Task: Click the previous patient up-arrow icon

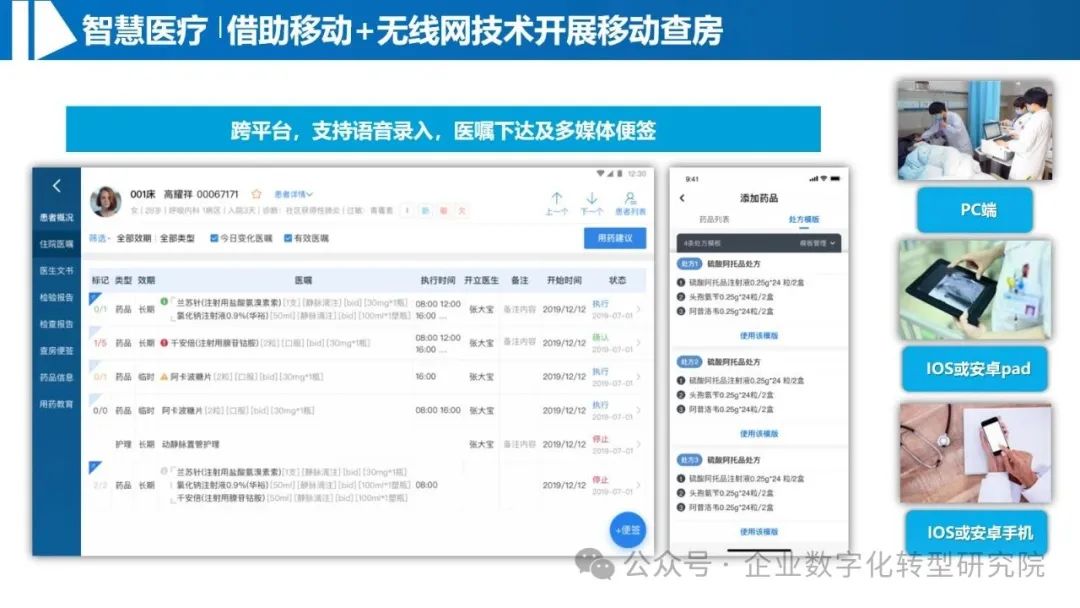Action: (x=557, y=195)
